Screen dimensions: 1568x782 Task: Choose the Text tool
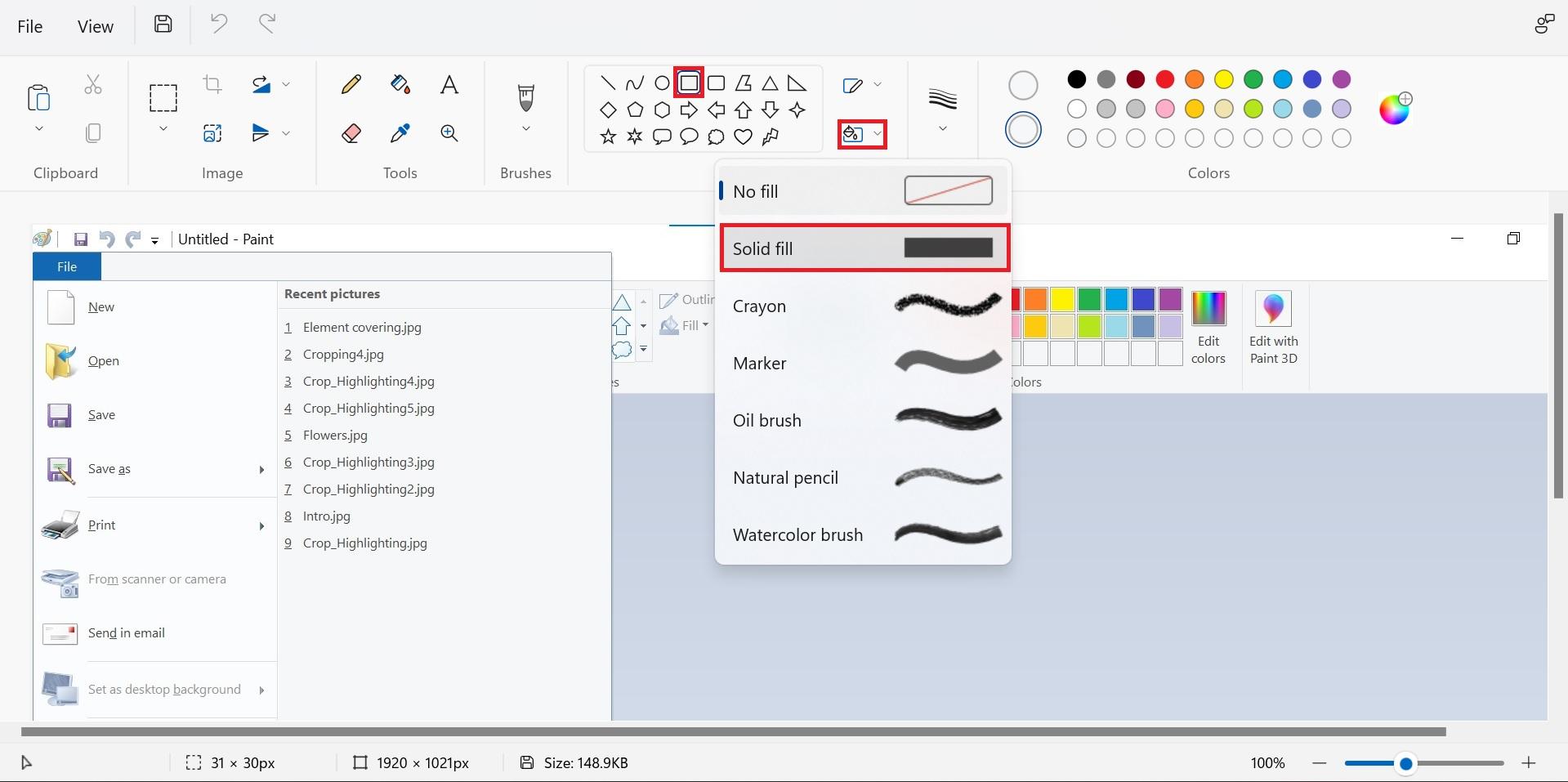(449, 84)
